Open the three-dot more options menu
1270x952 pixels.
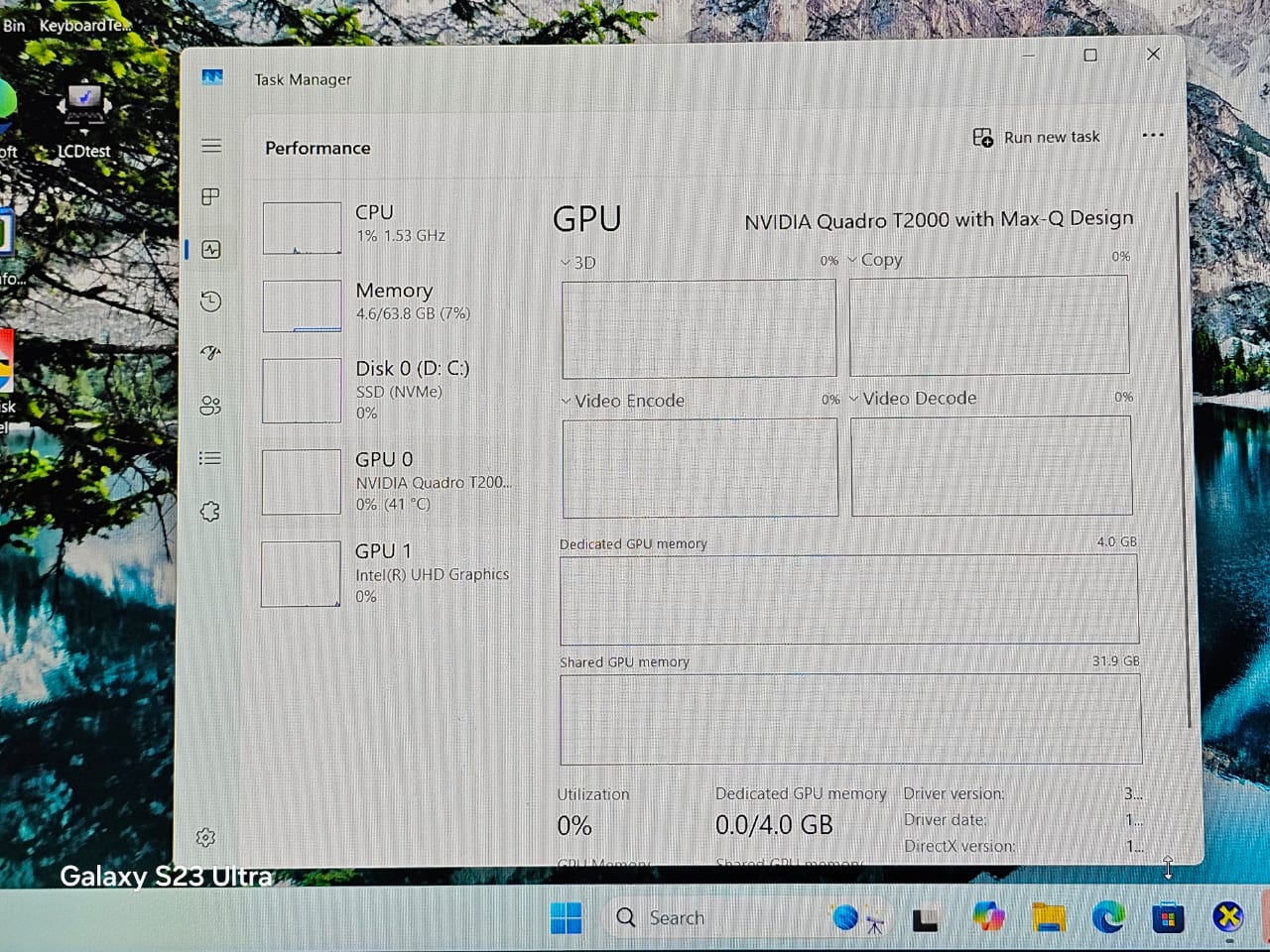1153,136
